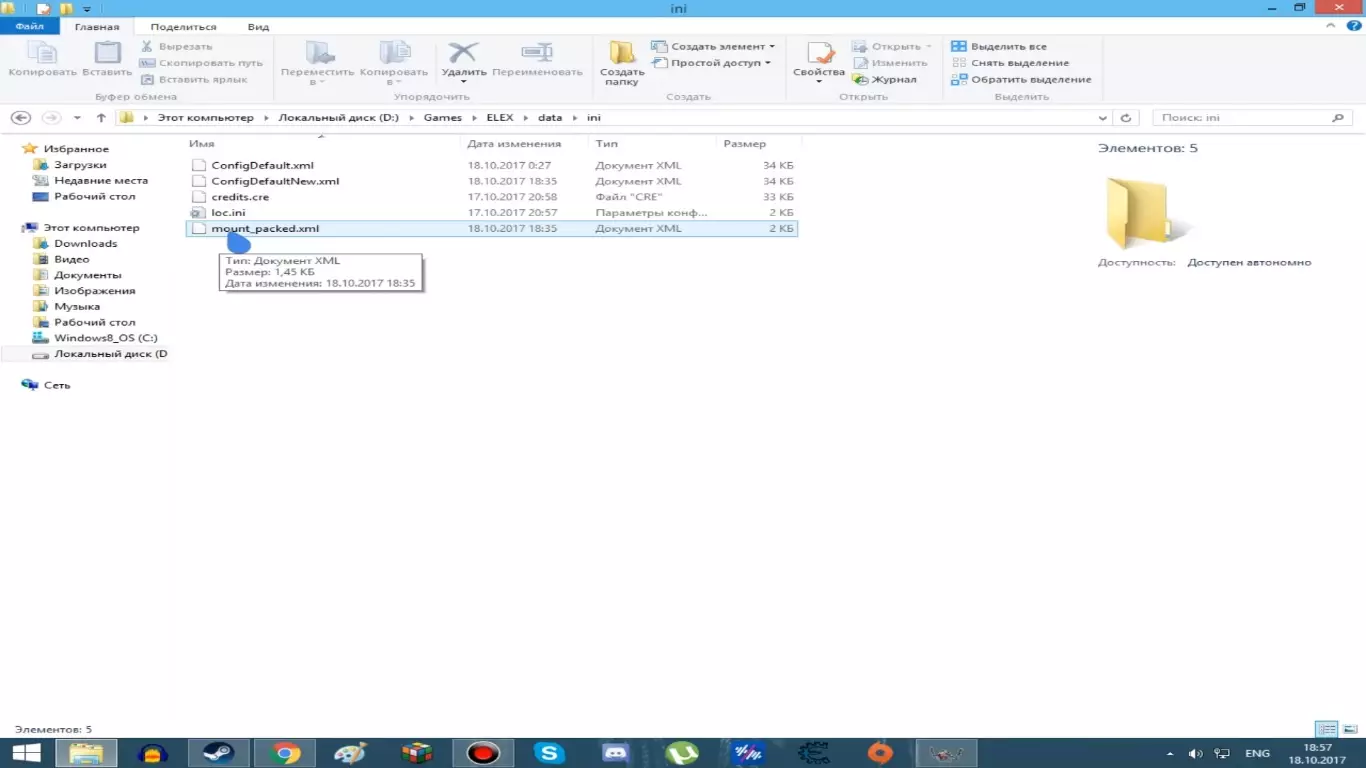Open the ribbon Help question mark icon

1355,27
